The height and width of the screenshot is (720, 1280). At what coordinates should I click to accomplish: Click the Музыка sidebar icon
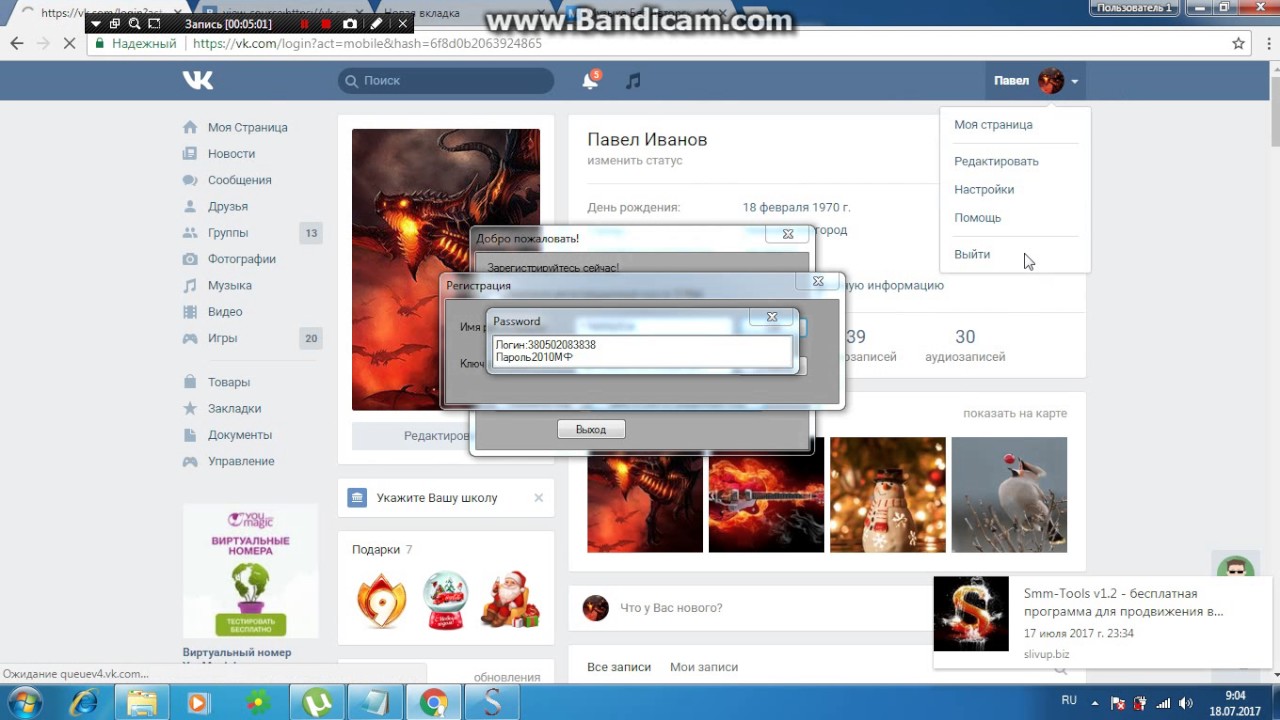pyautogui.click(x=190, y=285)
